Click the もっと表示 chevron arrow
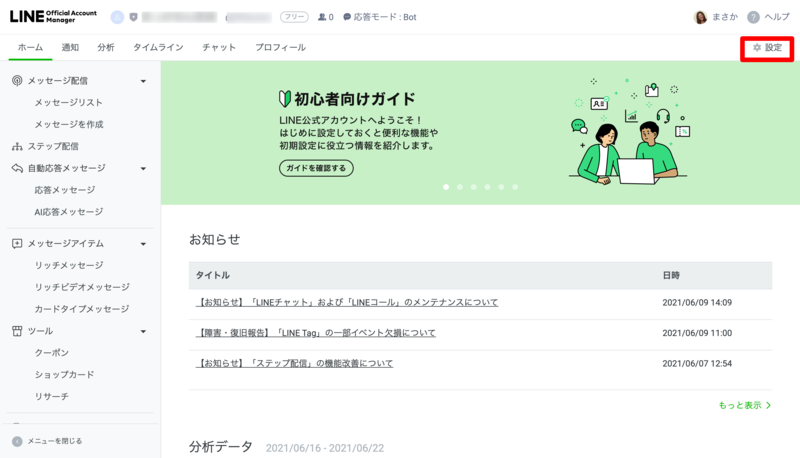Image resolution: width=800 pixels, height=458 pixels. 768,405
